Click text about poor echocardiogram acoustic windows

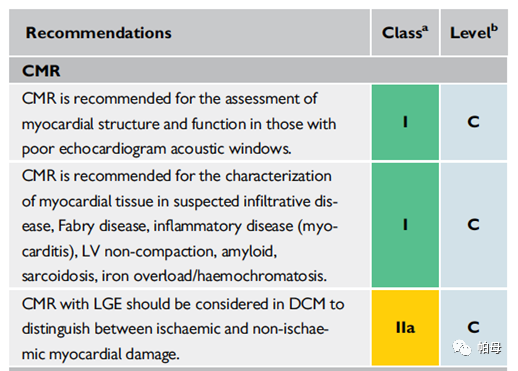pos(156,149)
